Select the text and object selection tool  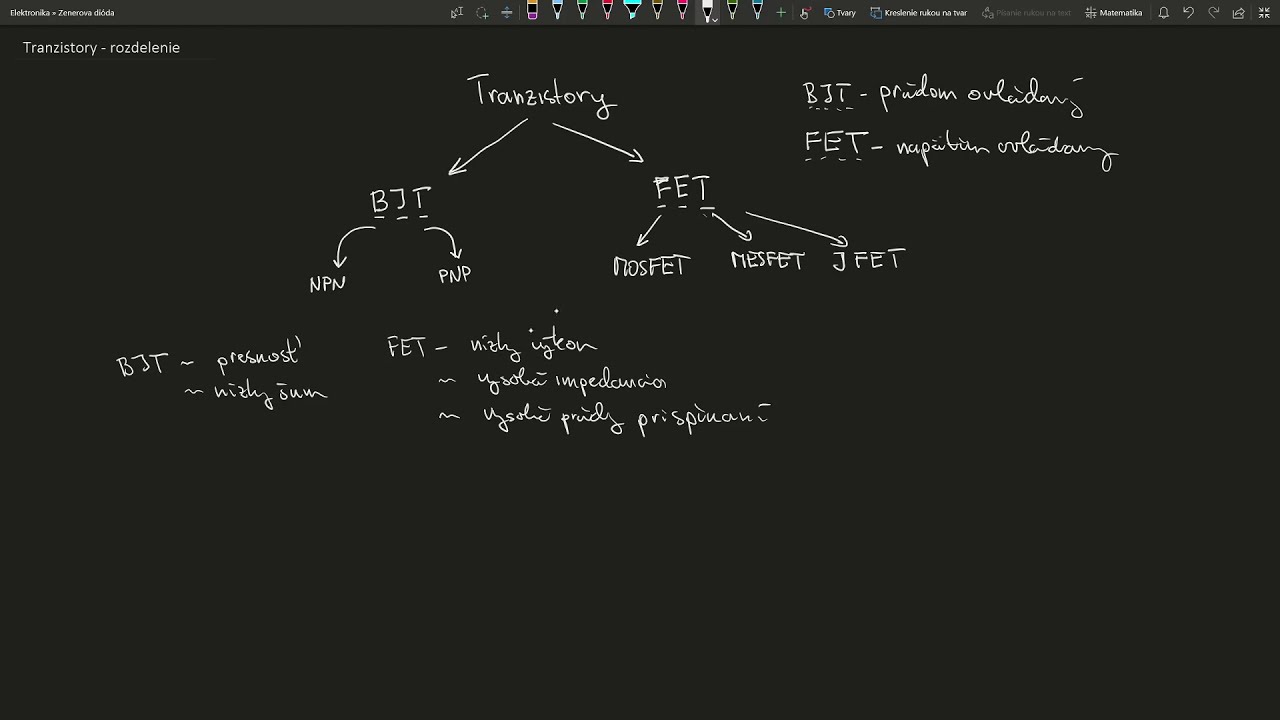(x=457, y=13)
